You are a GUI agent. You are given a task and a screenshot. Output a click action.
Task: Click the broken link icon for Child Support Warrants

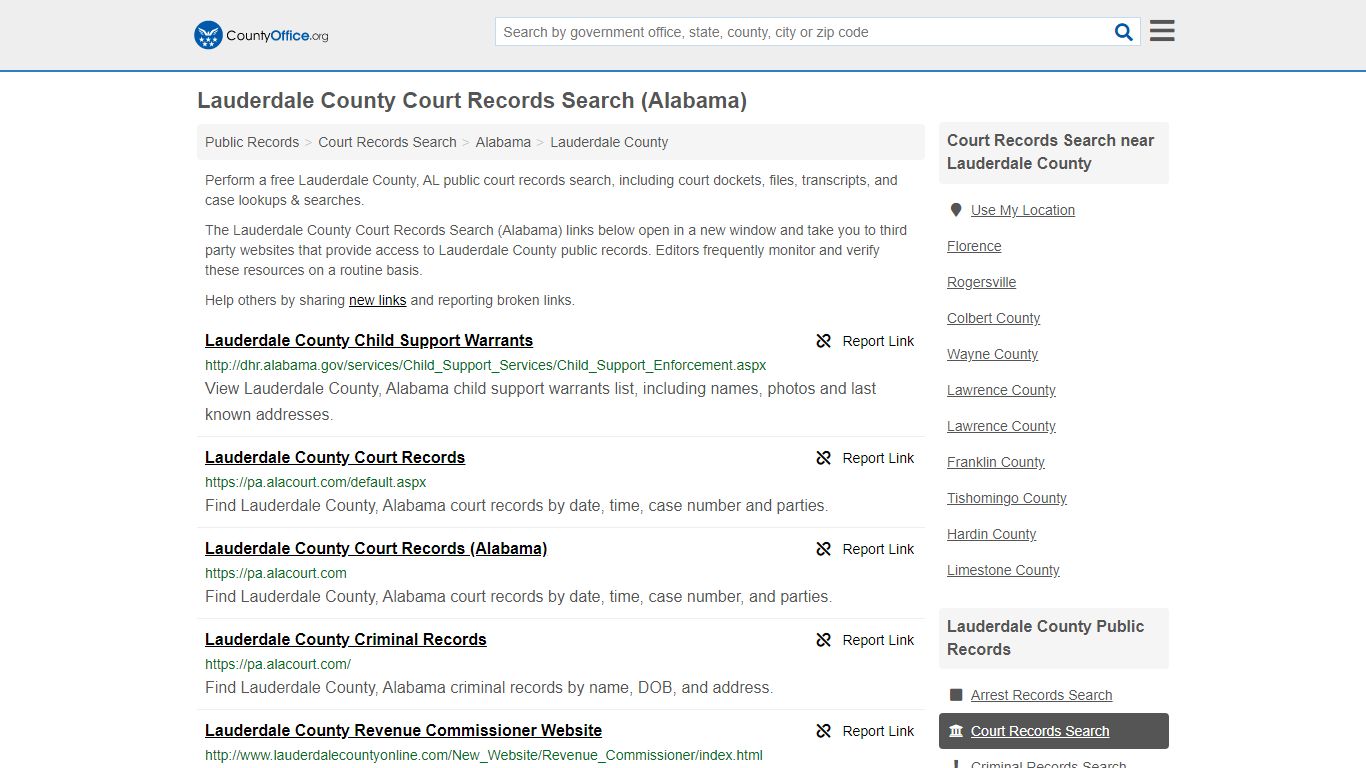tap(824, 341)
